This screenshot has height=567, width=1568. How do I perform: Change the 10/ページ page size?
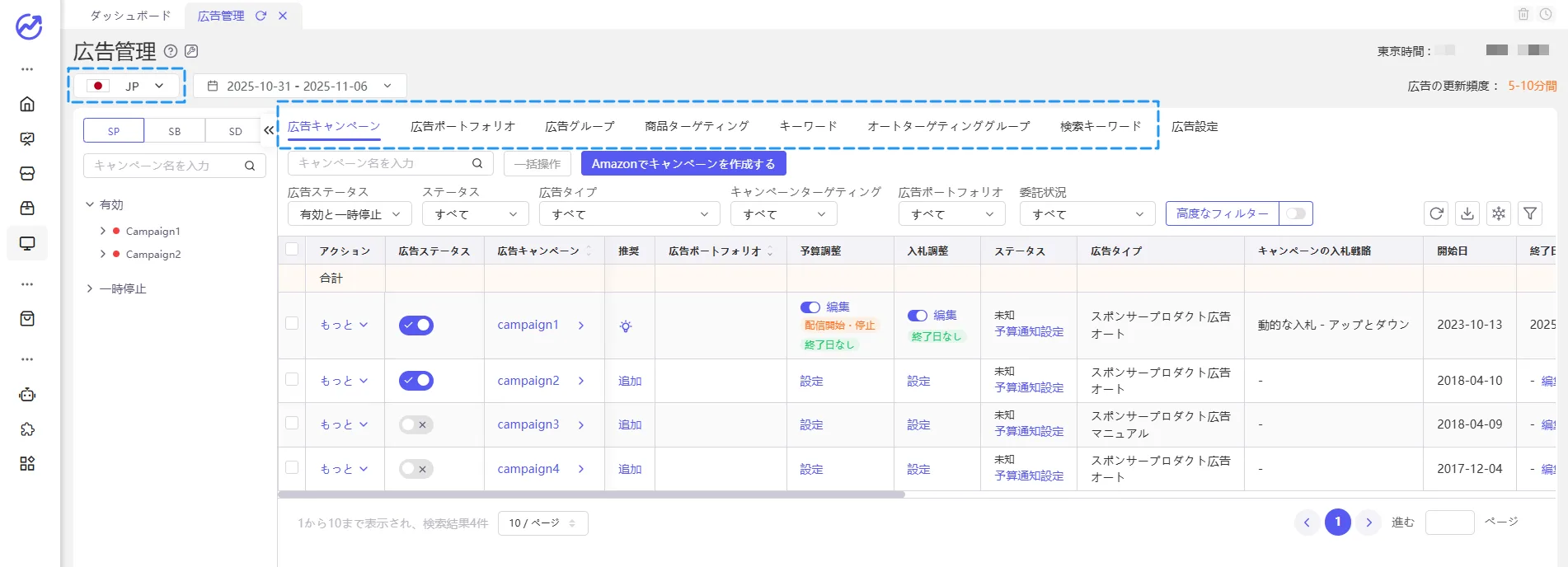pyautogui.click(x=543, y=523)
